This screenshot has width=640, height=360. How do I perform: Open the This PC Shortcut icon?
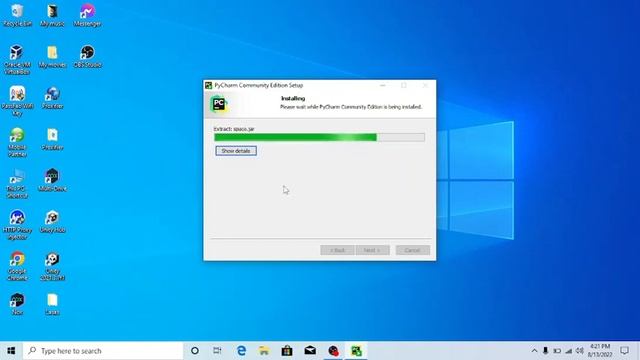(17, 184)
